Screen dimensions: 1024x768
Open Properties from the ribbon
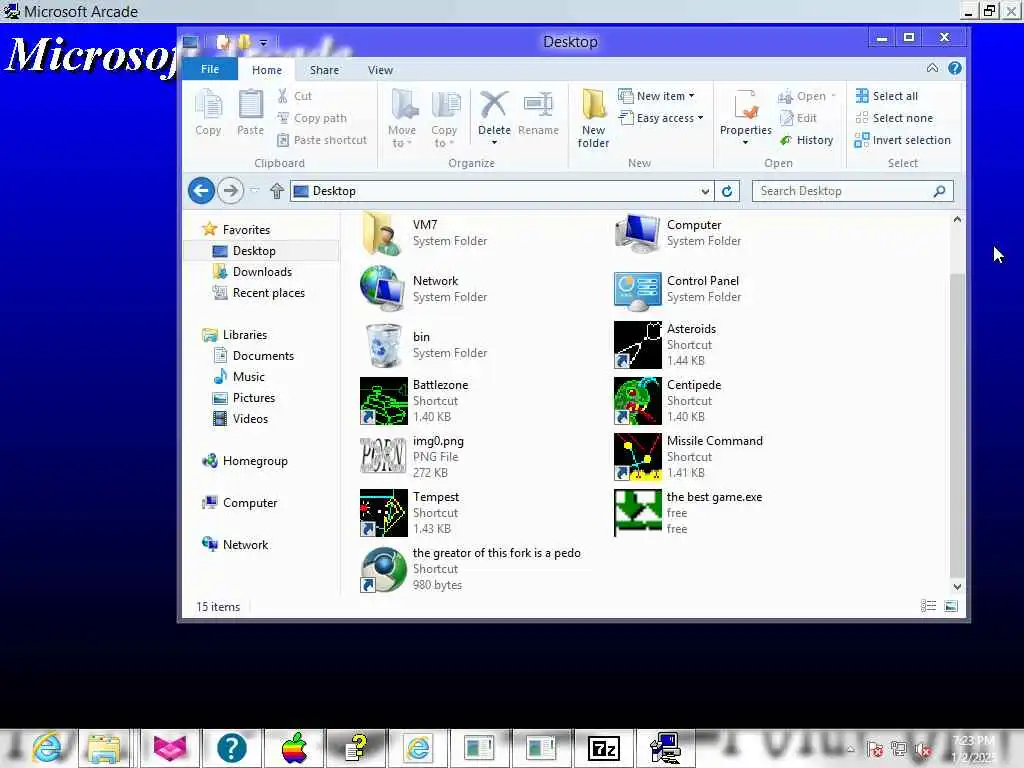pos(746,117)
